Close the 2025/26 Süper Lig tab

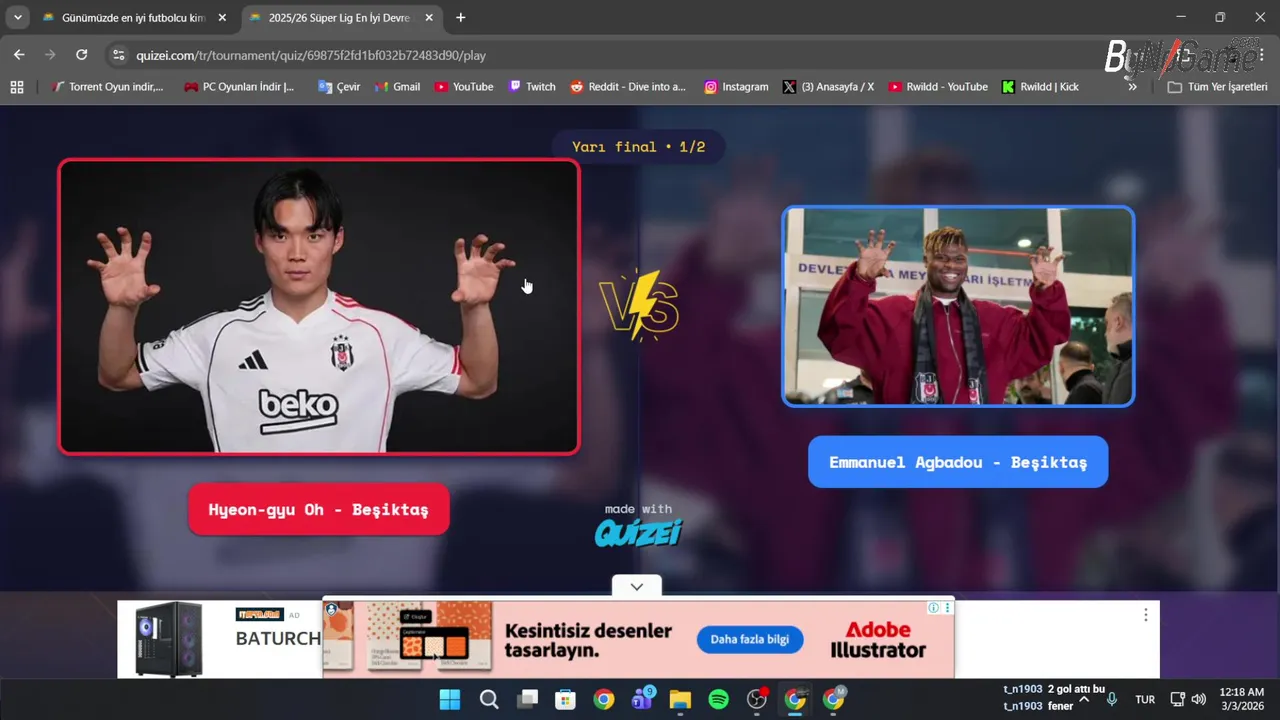click(428, 18)
